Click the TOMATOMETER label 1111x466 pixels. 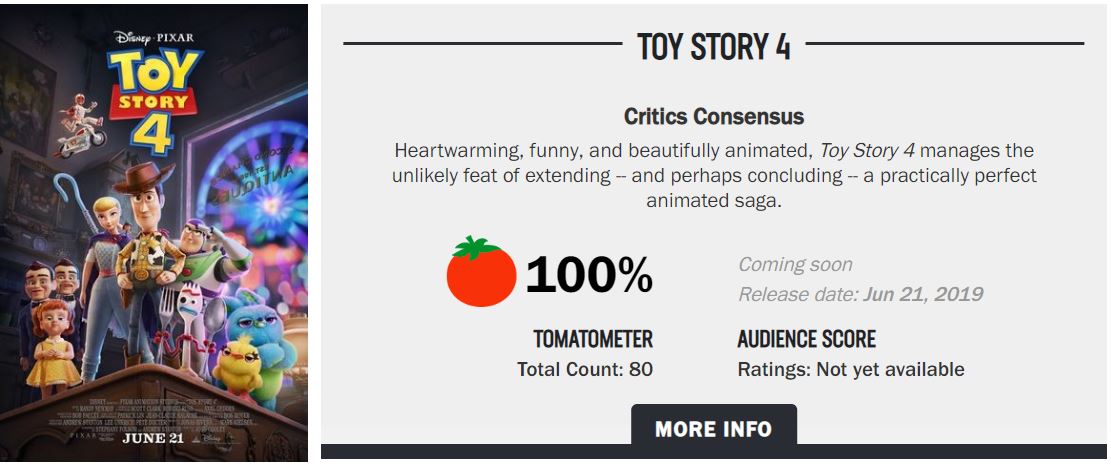coord(592,339)
